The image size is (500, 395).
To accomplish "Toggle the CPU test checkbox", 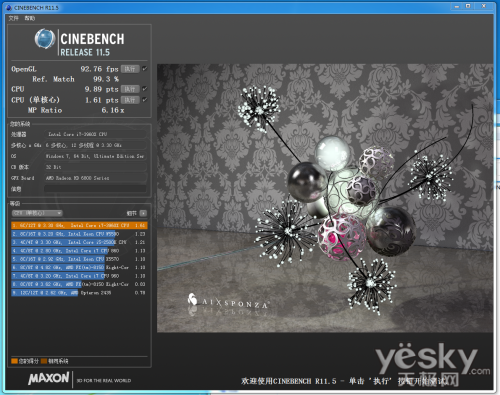I will [144, 89].
